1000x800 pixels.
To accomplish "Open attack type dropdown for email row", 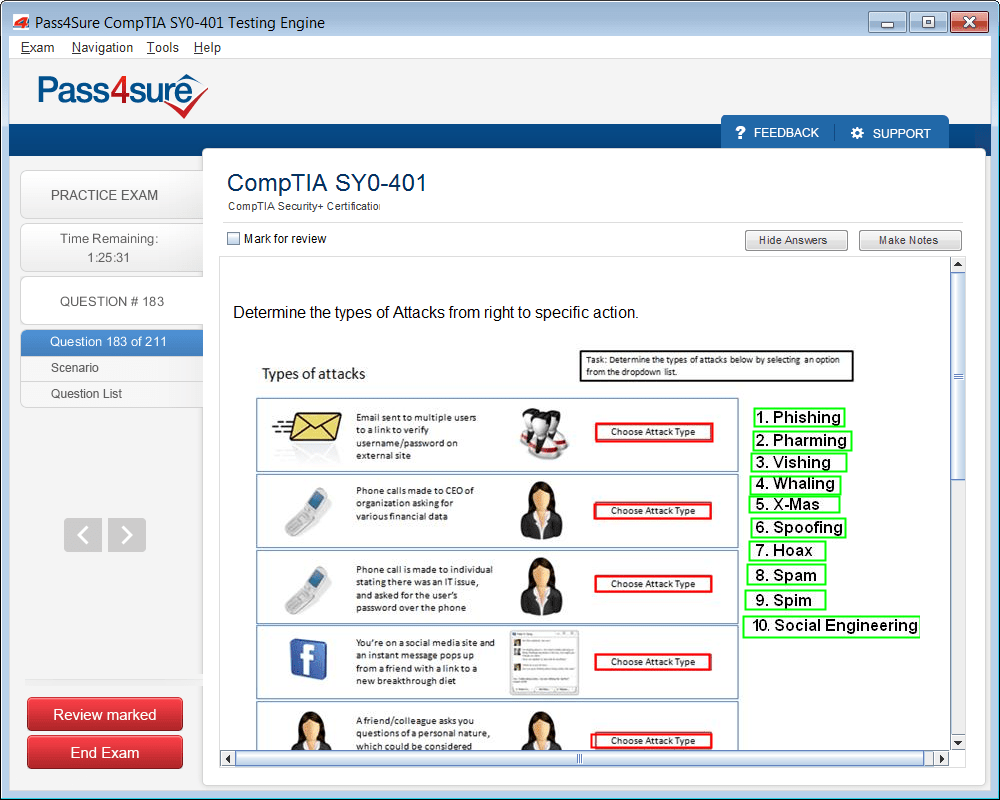I will coord(653,432).
